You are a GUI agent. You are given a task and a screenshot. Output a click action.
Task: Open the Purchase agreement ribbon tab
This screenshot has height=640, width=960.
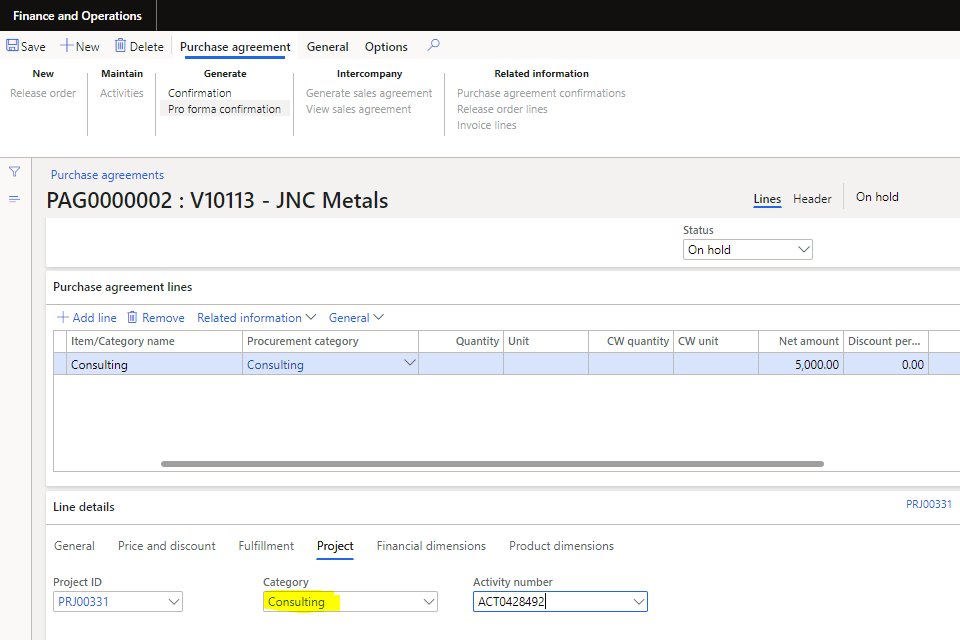[x=235, y=47]
